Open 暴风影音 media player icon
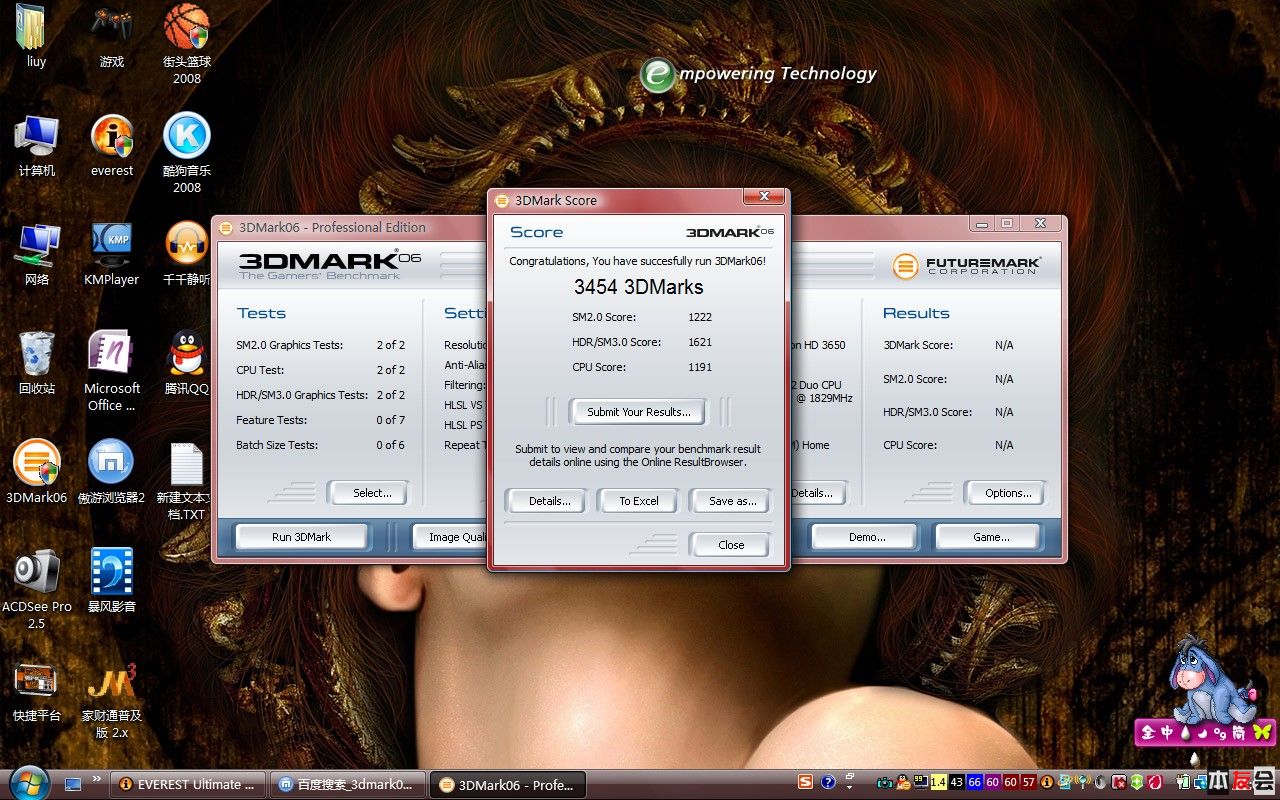The width and height of the screenshot is (1280, 800). point(112,581)
